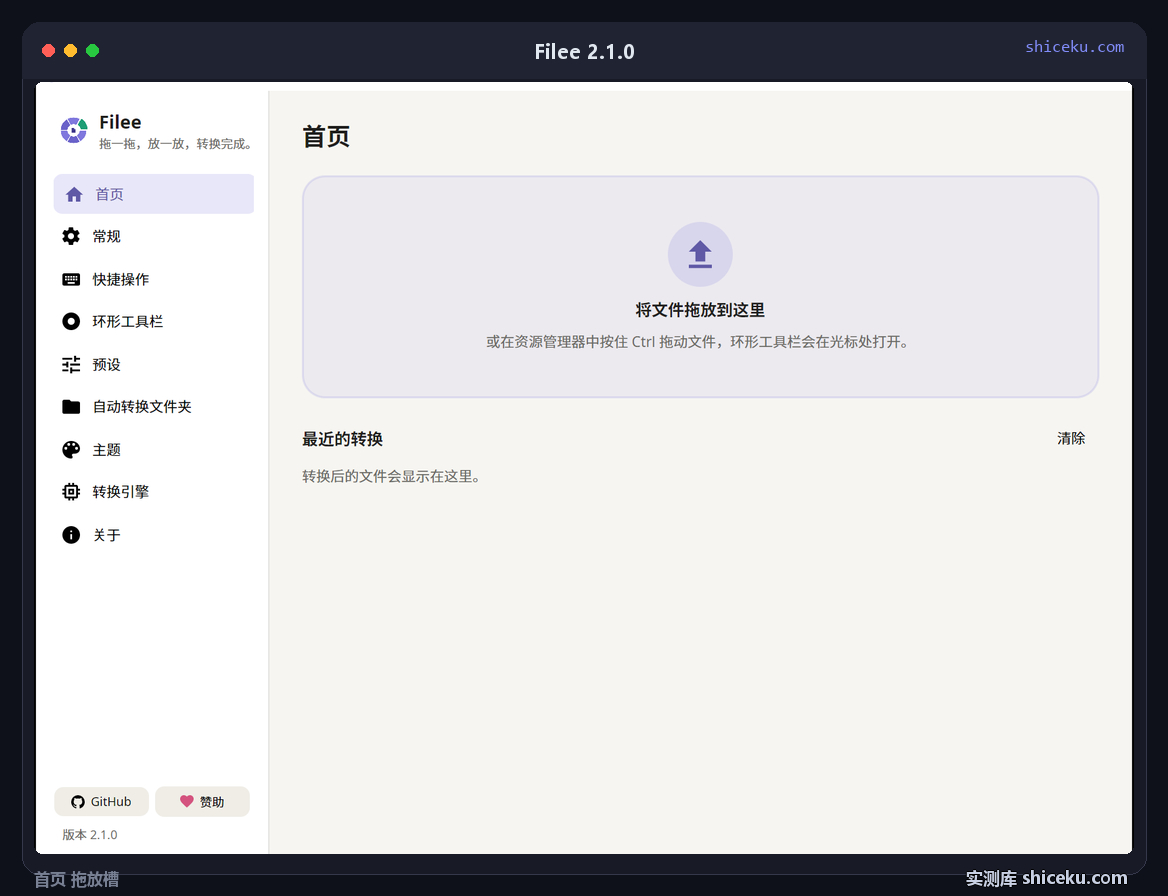
Task: Click the keyboard icon for 快捷操作
Action: coord(71,279)
